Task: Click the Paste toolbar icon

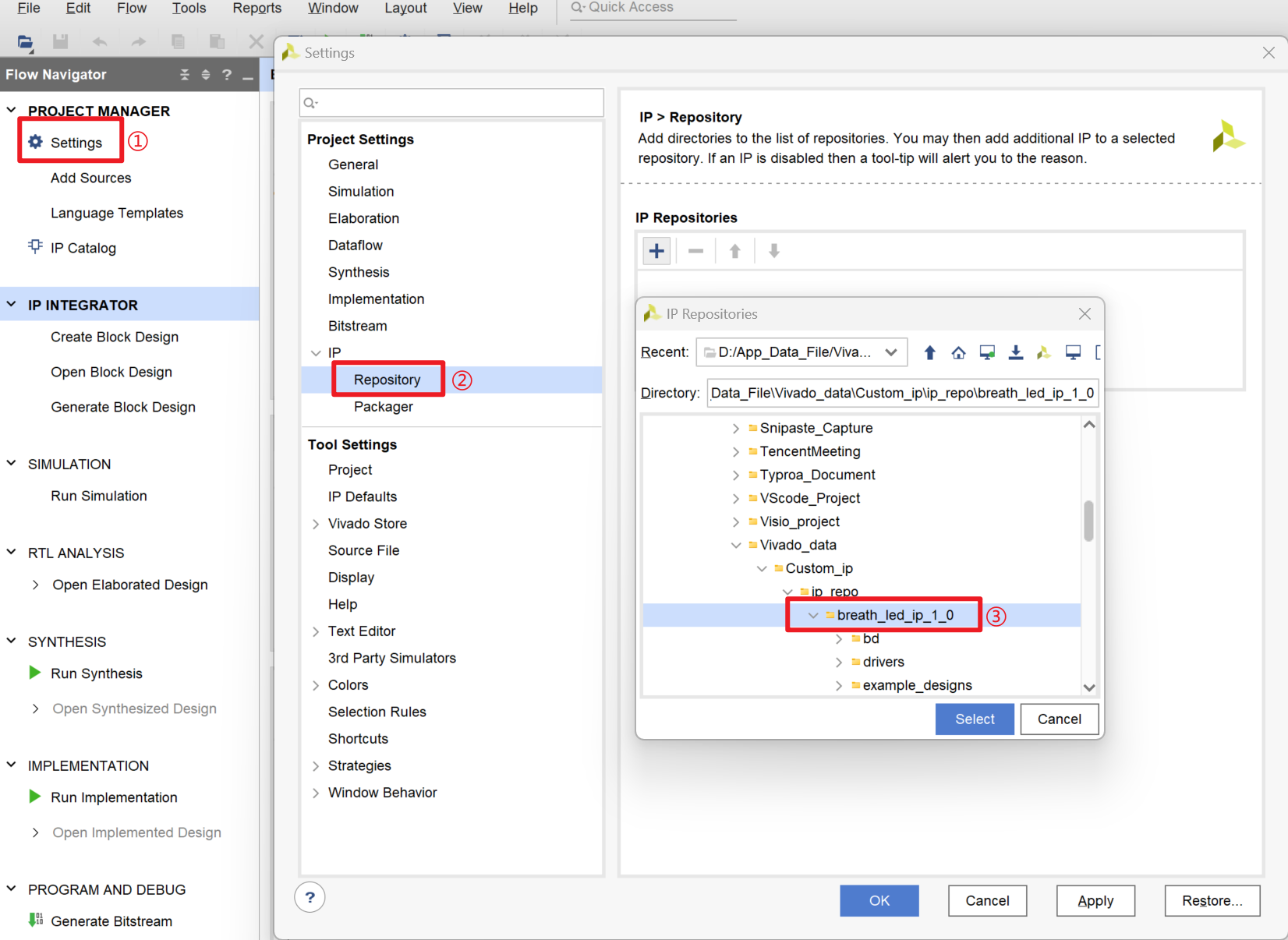Action: [217, 42]
